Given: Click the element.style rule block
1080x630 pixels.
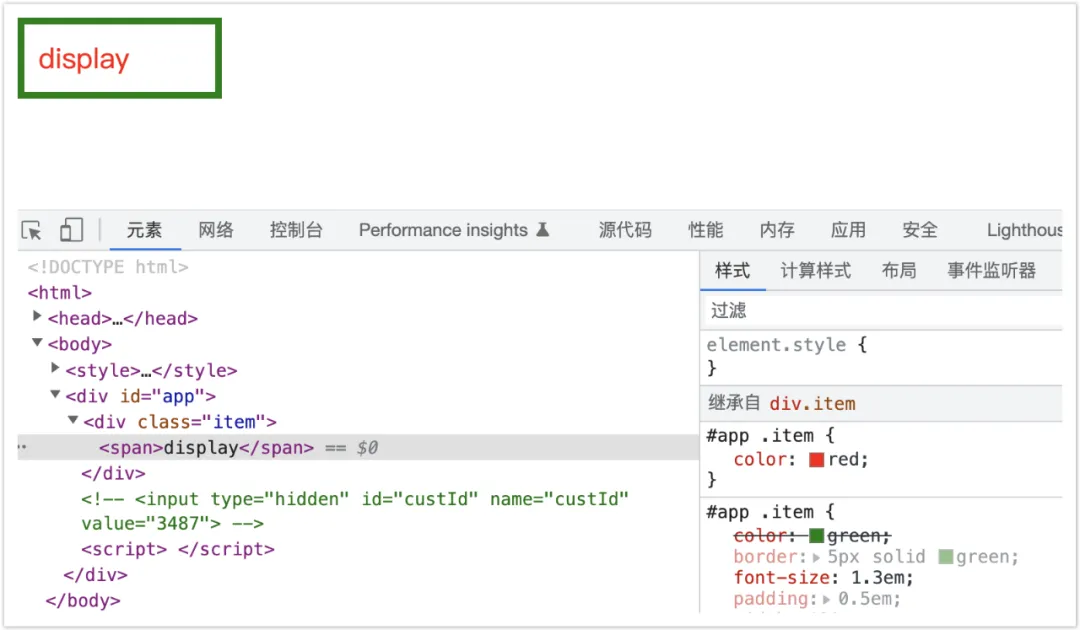Looking at the screenshot, I should click(882, 356).
